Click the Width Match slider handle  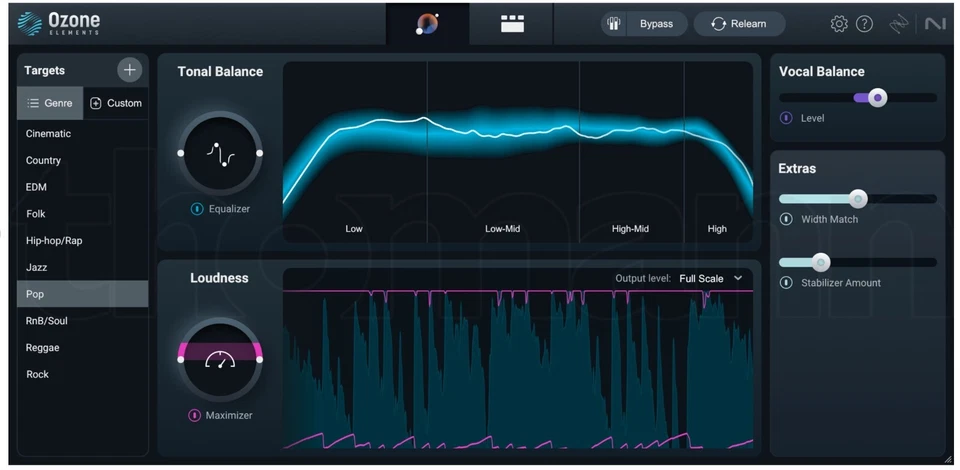[x=858, y=199]
